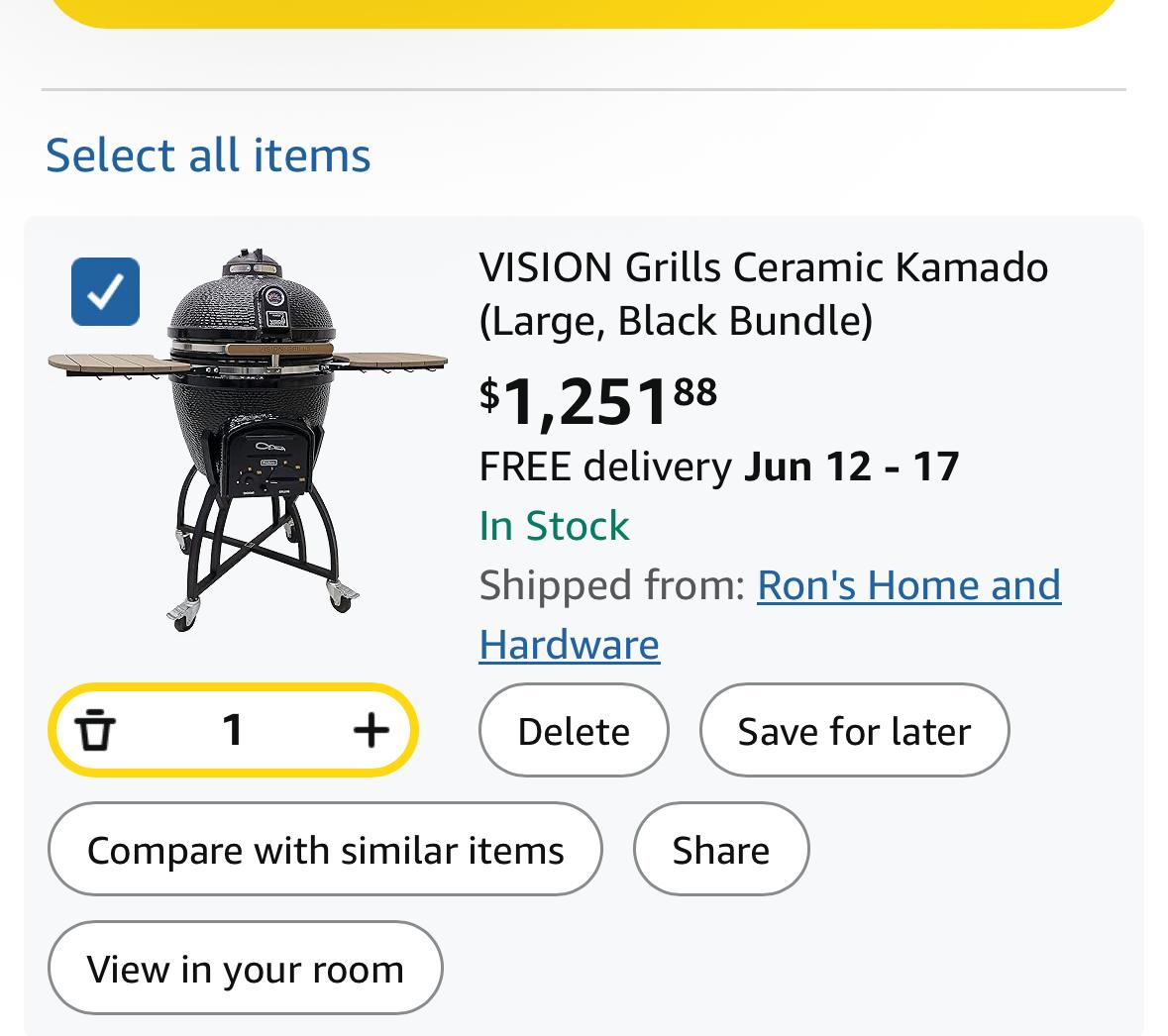Open the VISION Grills Ceramic Kamado title

pyautogui.click(x=763, y=293)
